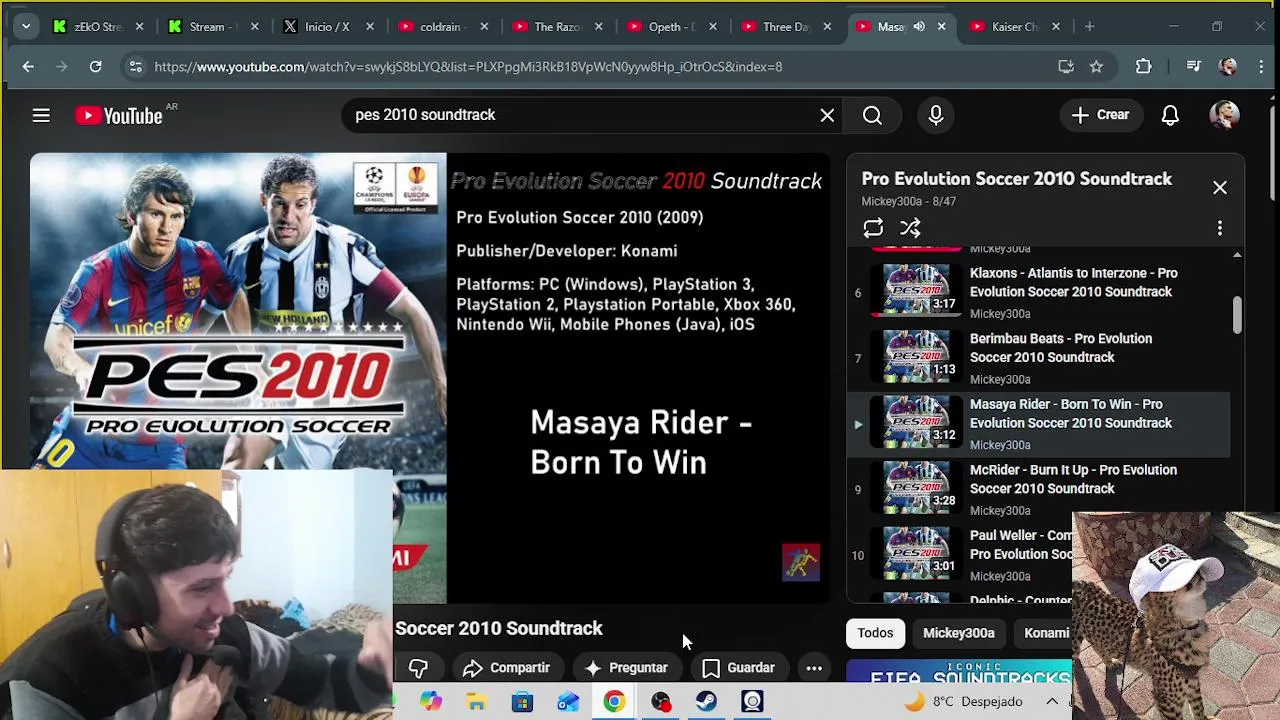Viewport: 1280px width, 720px height.
Task: Click the Crear button
Action: [1100, 115]
